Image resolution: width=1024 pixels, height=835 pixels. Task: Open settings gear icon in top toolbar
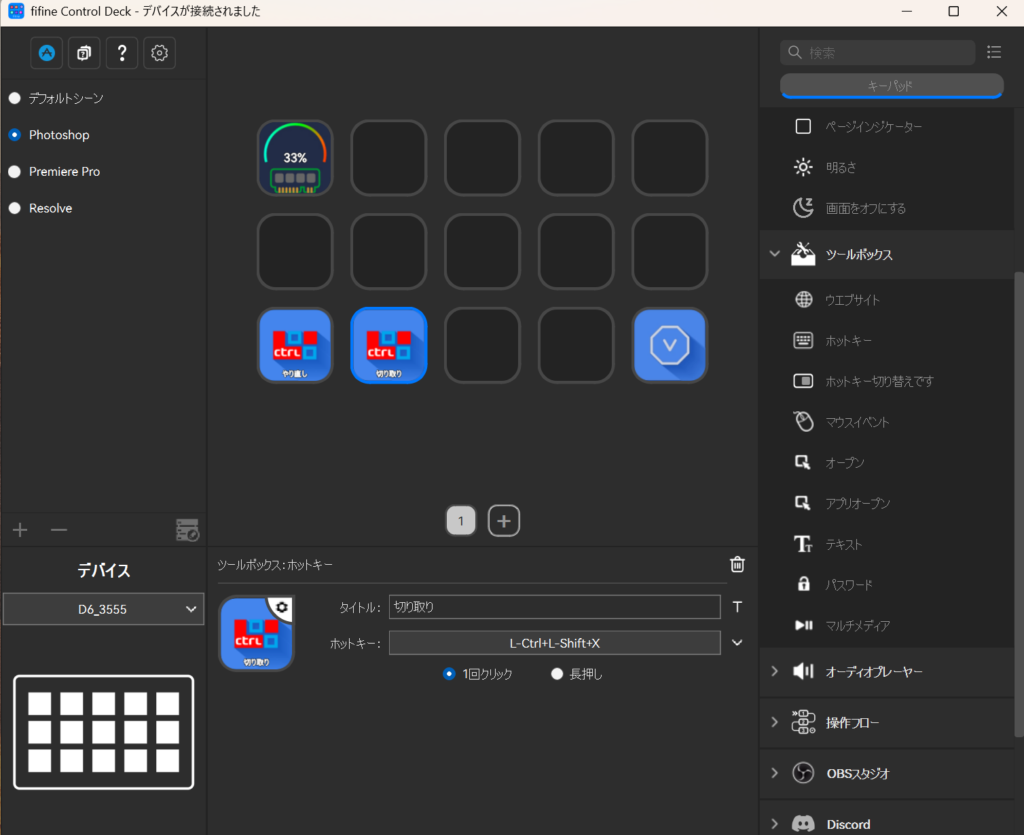click(x=160, y=53)
